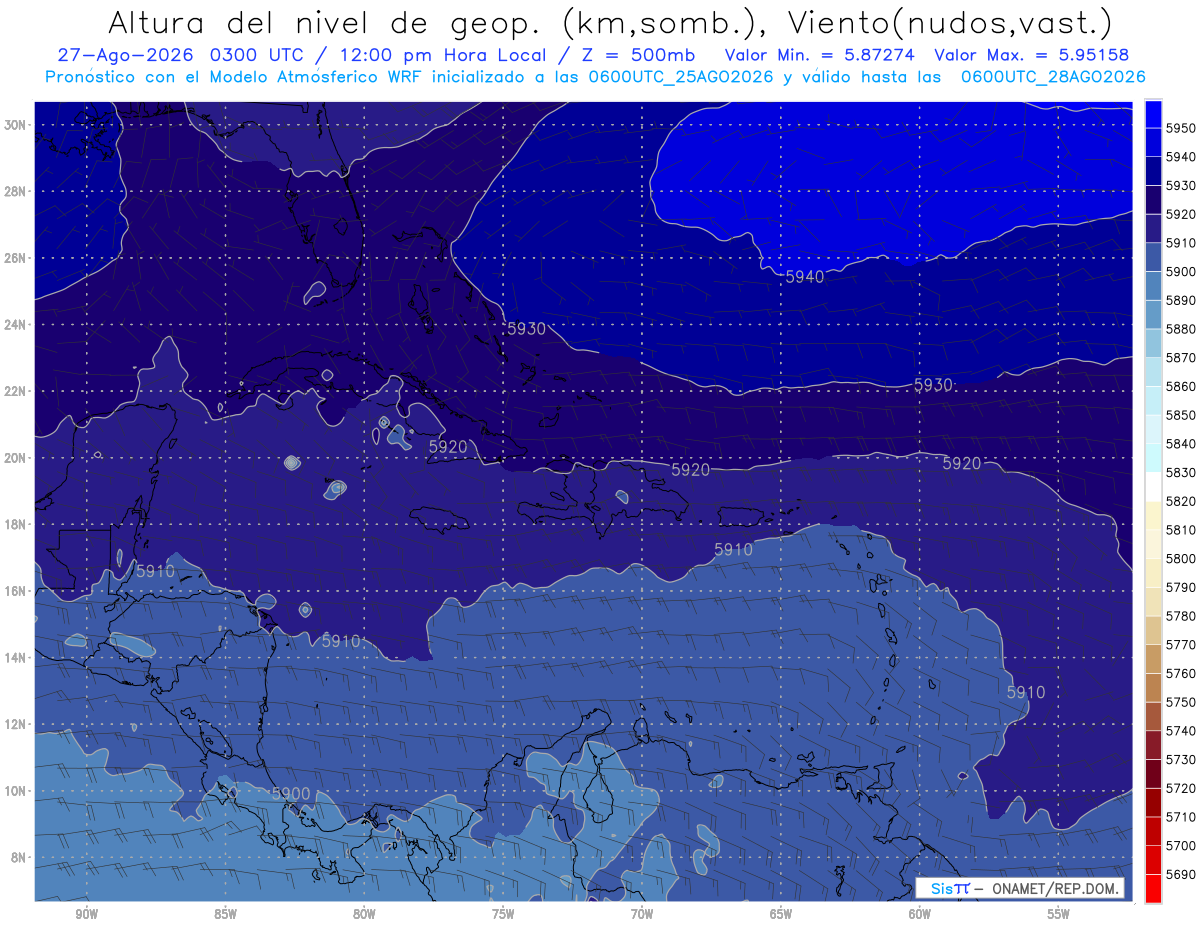
Task: Click the 28N latitude axis label
Action: pos(15,191)
